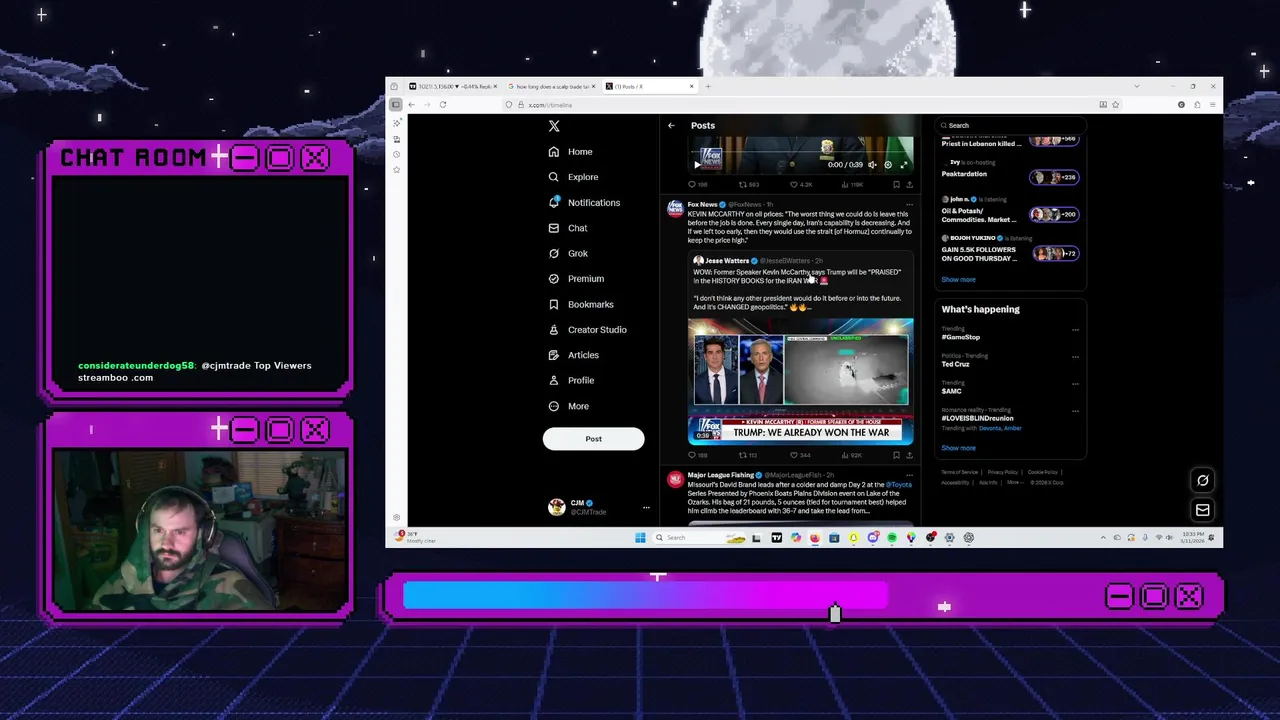This screenshot has height=720, width=1280.
Task: Click the X logo in the sidebar
Action: pos(554,126)
